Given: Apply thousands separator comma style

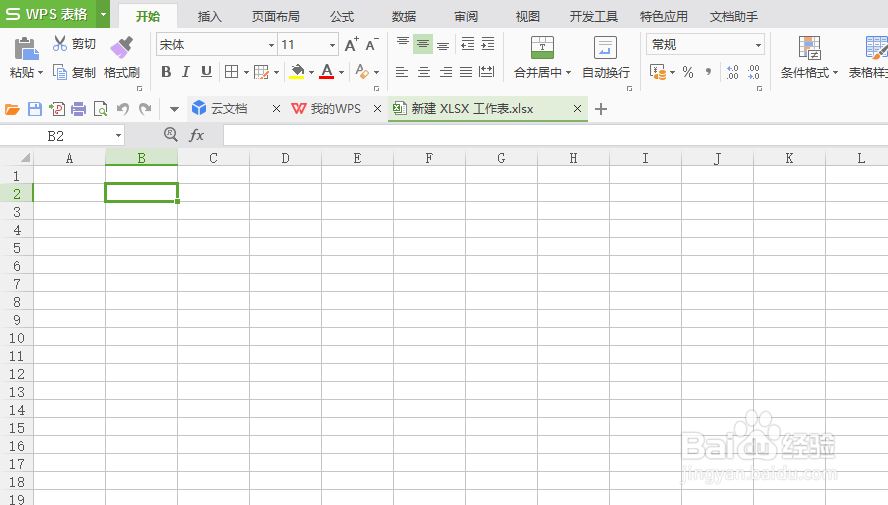Looking at the screenshot, I should pyautogui.click(x=708, y=72).
